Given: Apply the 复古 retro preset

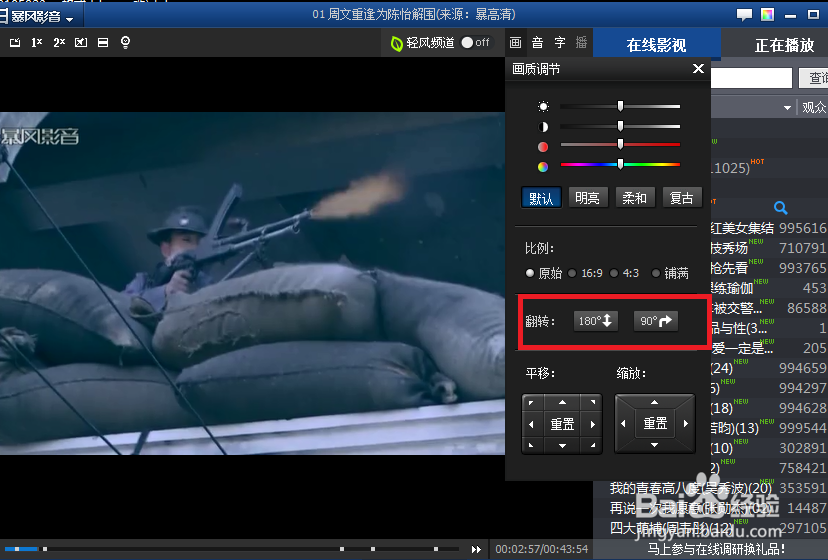Looking at the screenshot, I should coord(682,198).
